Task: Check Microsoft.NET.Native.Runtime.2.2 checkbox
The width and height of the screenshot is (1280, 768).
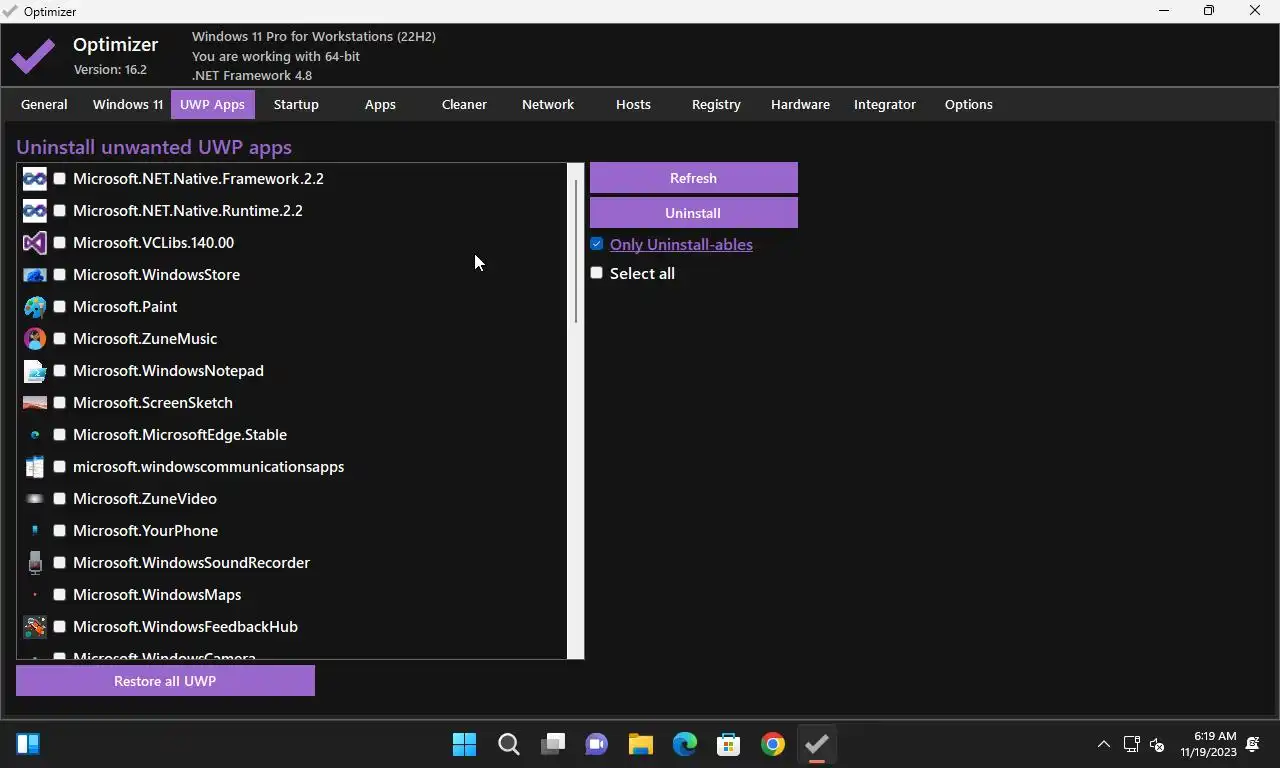Action: click(x=60, y=211)
